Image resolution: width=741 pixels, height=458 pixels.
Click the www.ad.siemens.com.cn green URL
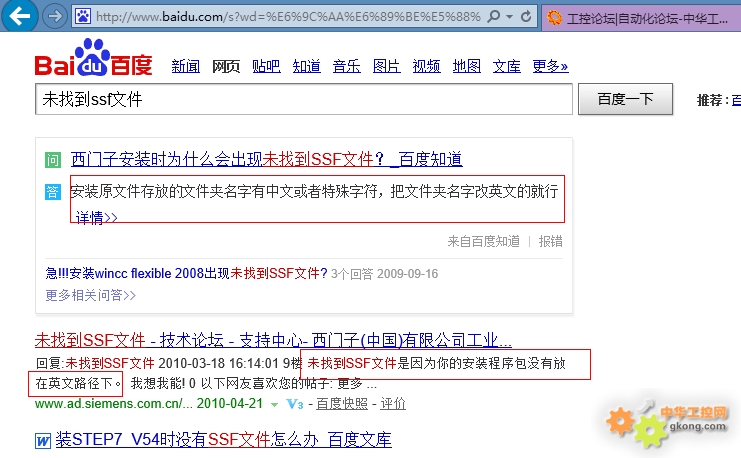(113, 404)
